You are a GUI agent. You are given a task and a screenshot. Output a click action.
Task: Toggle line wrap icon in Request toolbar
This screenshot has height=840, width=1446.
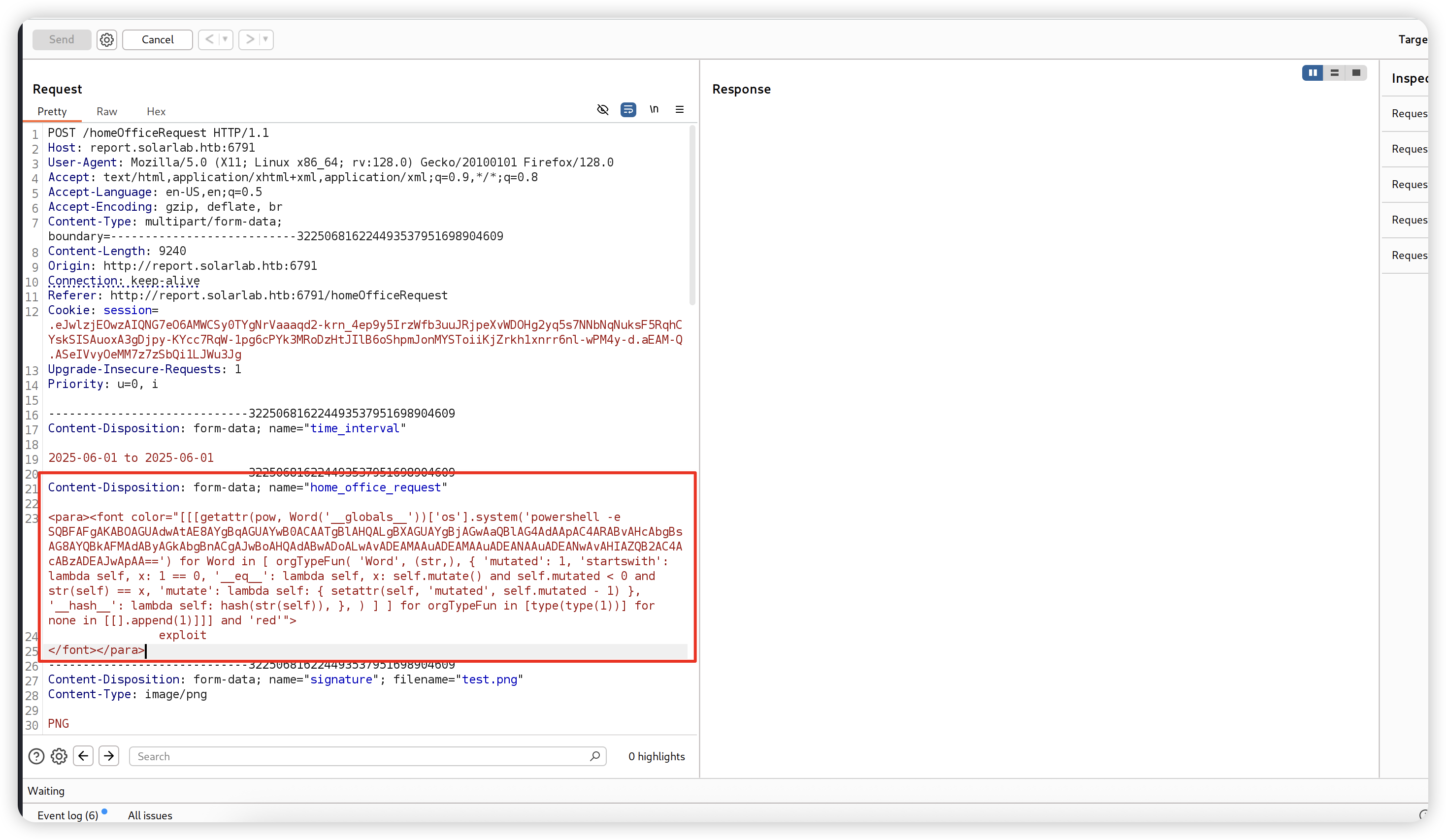(x=628, y=109)
